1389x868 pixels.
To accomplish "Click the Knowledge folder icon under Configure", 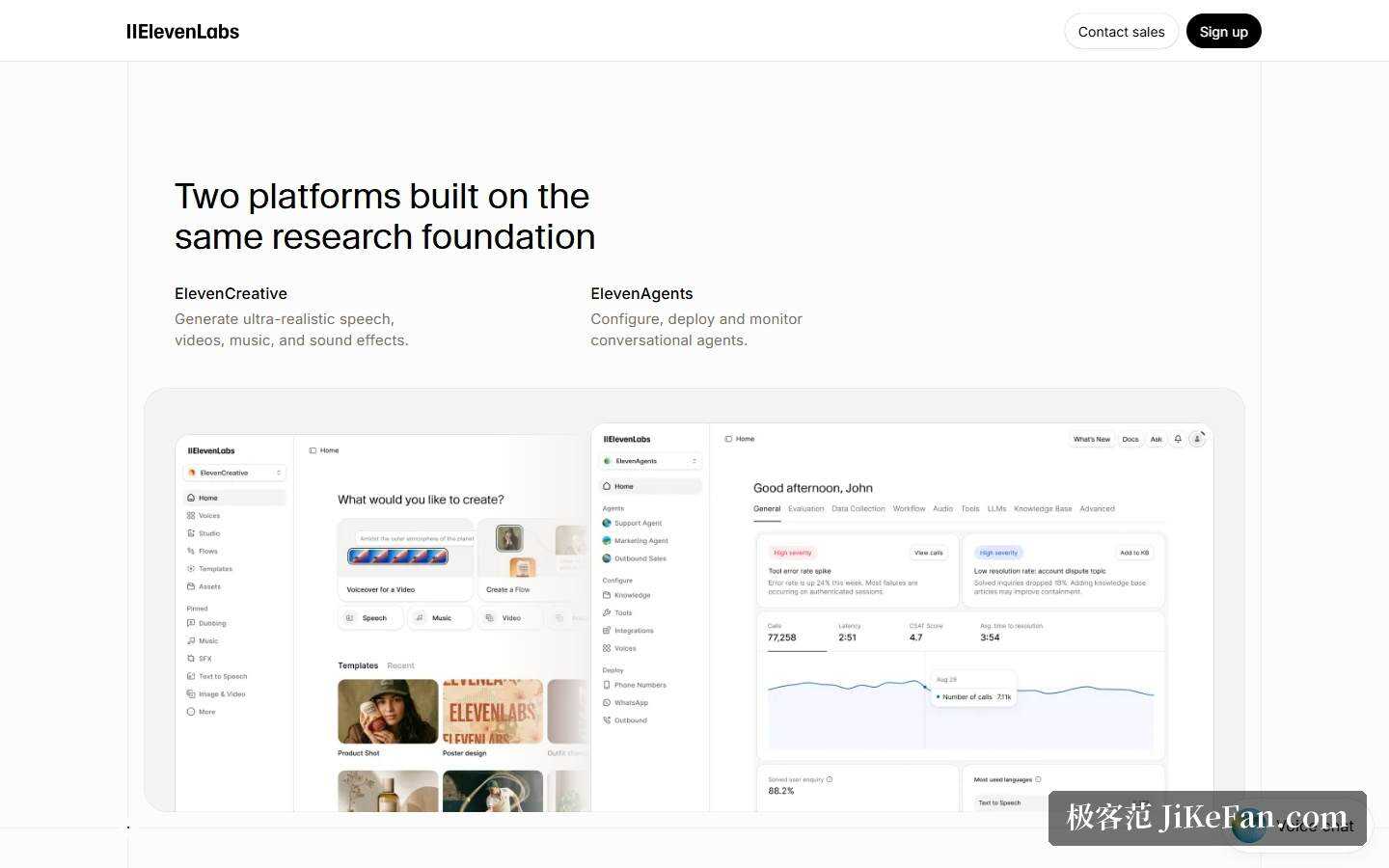I will 607,595.
